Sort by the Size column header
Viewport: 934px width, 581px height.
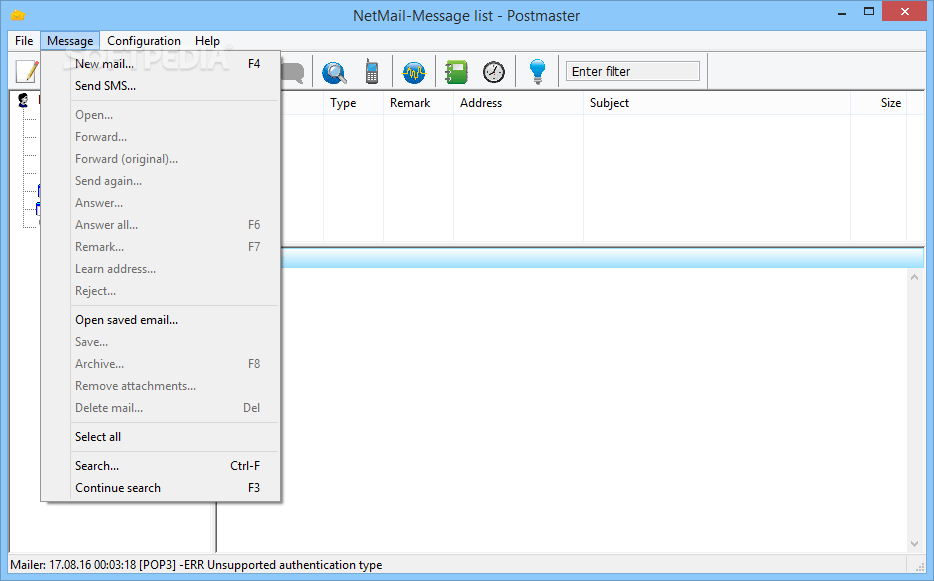[x=879, y=103]
